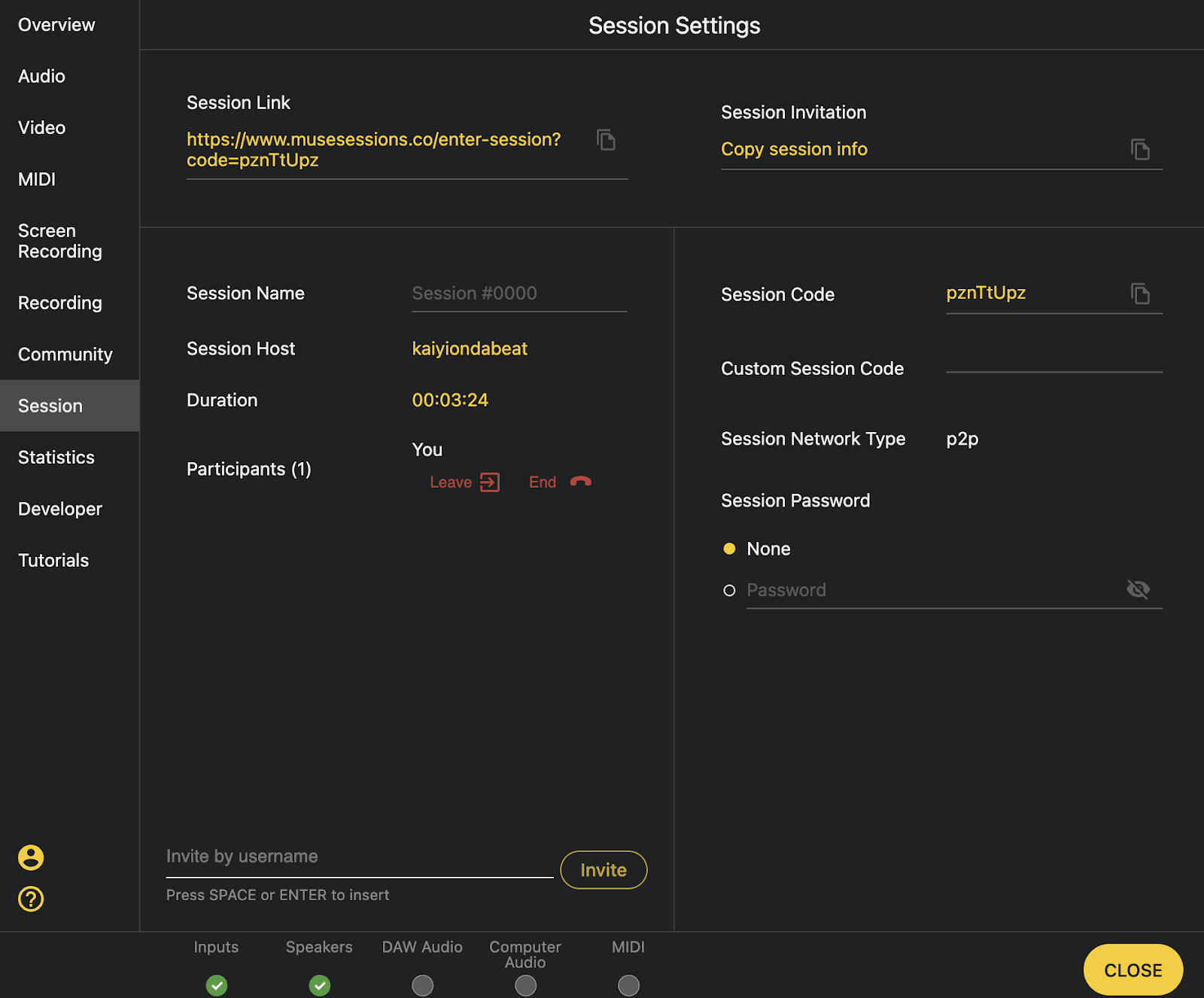Click the Speakers green status indicator
Screen dimensions: 1204x998
pyautogui.click(x=320, y=985)
